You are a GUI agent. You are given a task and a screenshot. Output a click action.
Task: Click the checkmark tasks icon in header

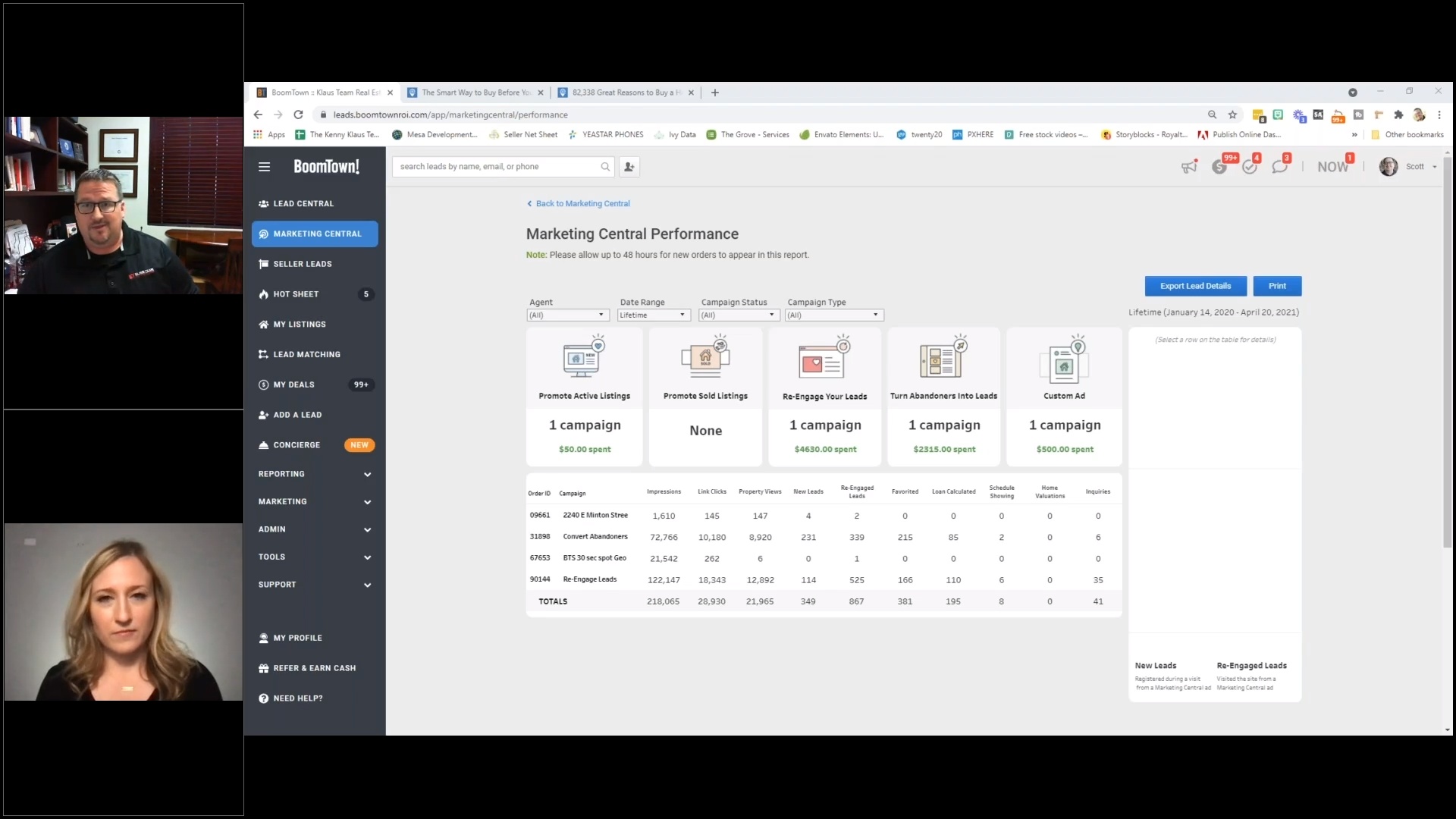tap(1249, 167)
